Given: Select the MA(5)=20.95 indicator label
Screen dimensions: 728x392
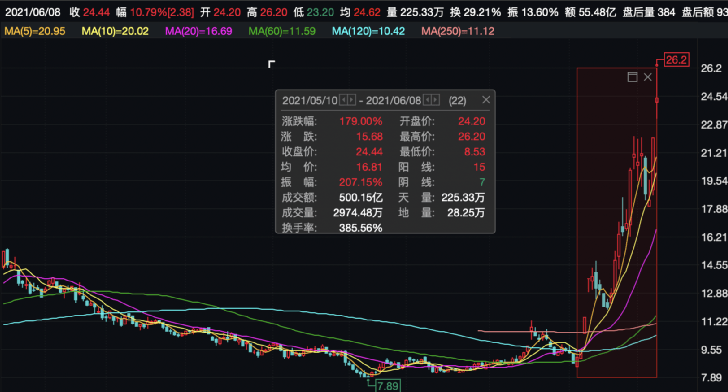Looking at the screenshot, I should tap(35, 31).
